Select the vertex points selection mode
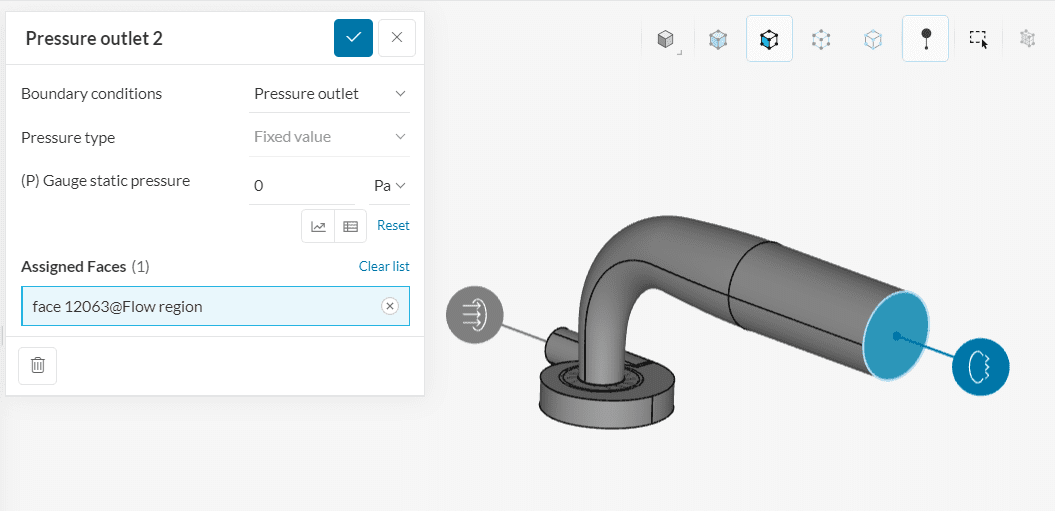This screenshot has height=511, width=1055. [821, 39]
